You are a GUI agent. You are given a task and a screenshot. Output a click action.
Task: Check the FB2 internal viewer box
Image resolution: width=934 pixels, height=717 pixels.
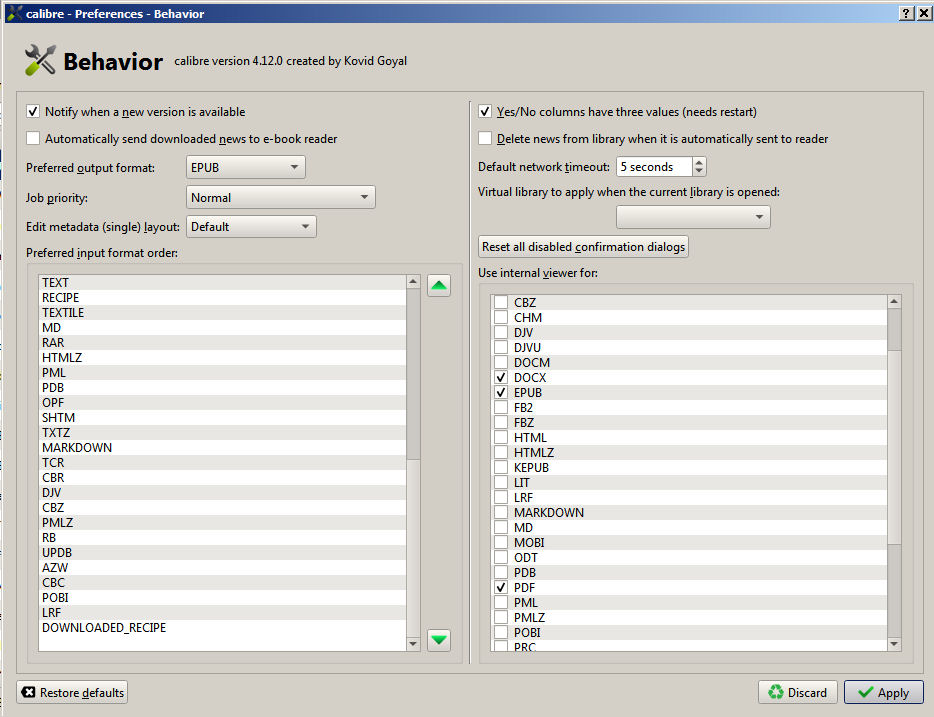coord(501,407)
